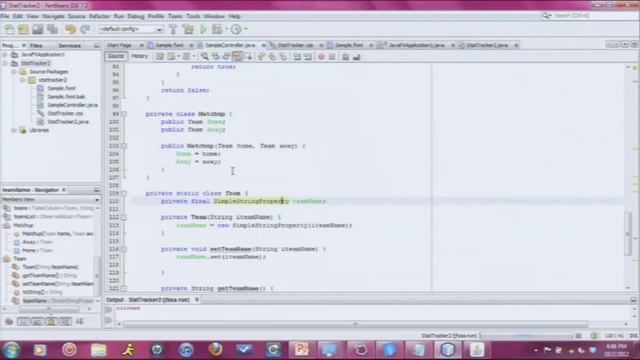The image size is (640, 360).
Task: Open the Tools menu
Action: click(193, 16)
